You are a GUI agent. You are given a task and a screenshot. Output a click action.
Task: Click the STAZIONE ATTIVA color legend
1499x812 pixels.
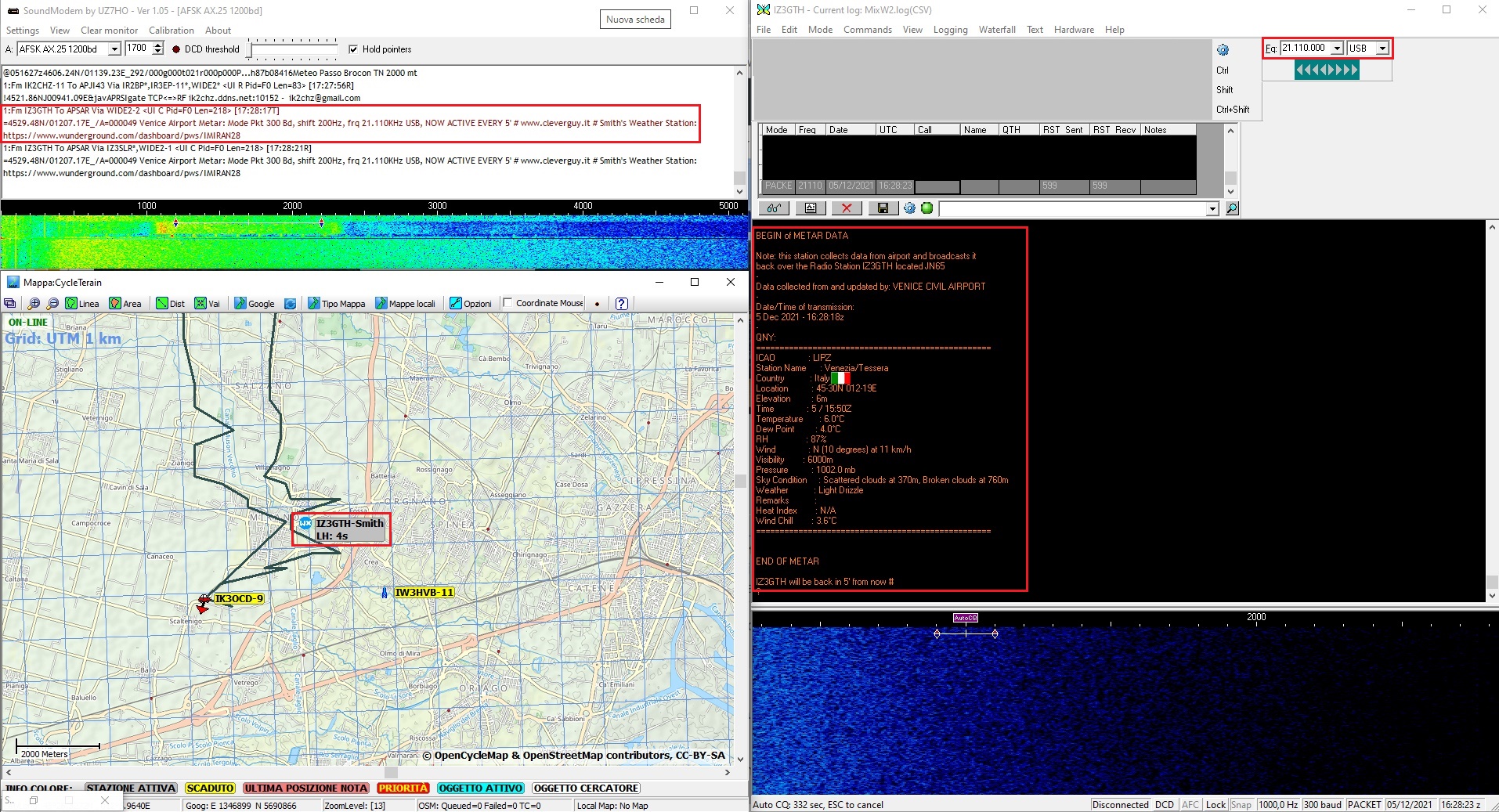[132, 788]
